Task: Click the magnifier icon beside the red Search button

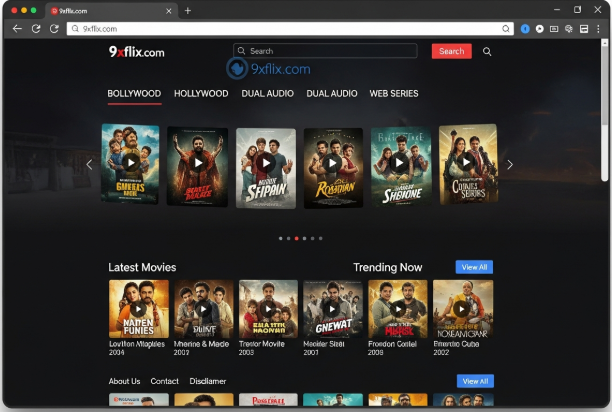Action: tap(487, 52)
